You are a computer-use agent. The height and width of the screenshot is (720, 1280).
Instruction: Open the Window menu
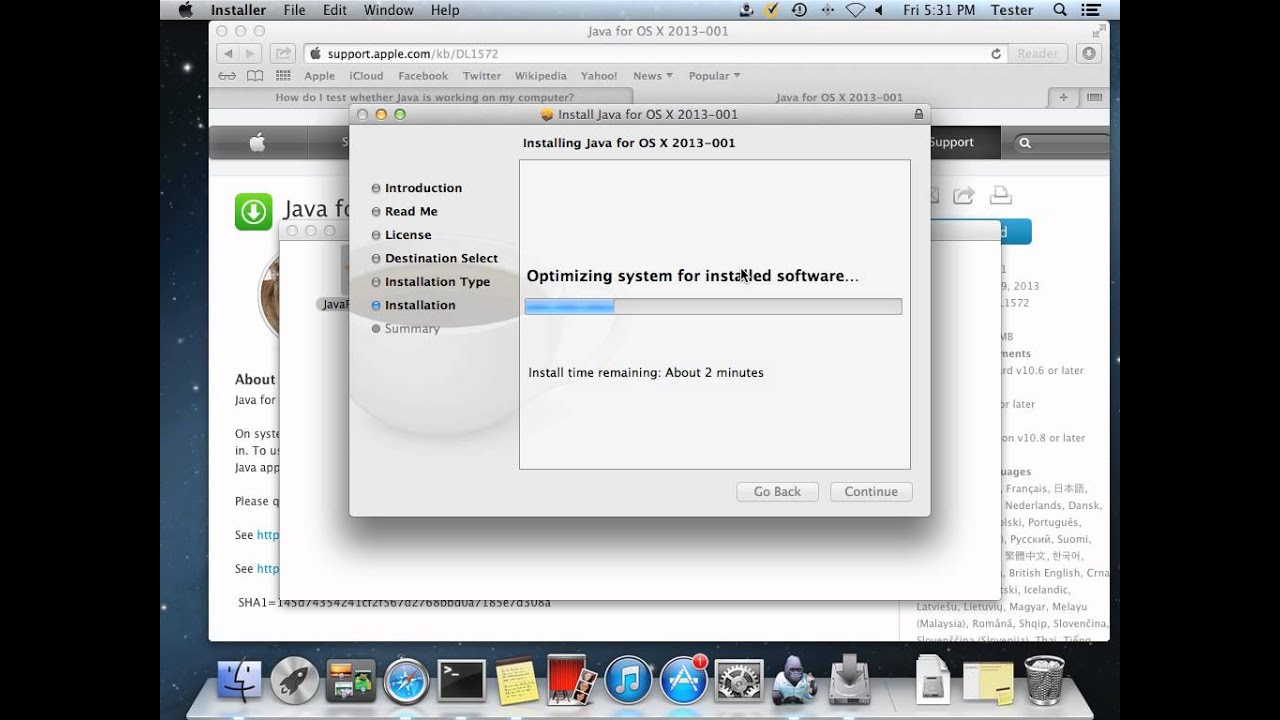[x=389, y=10]
